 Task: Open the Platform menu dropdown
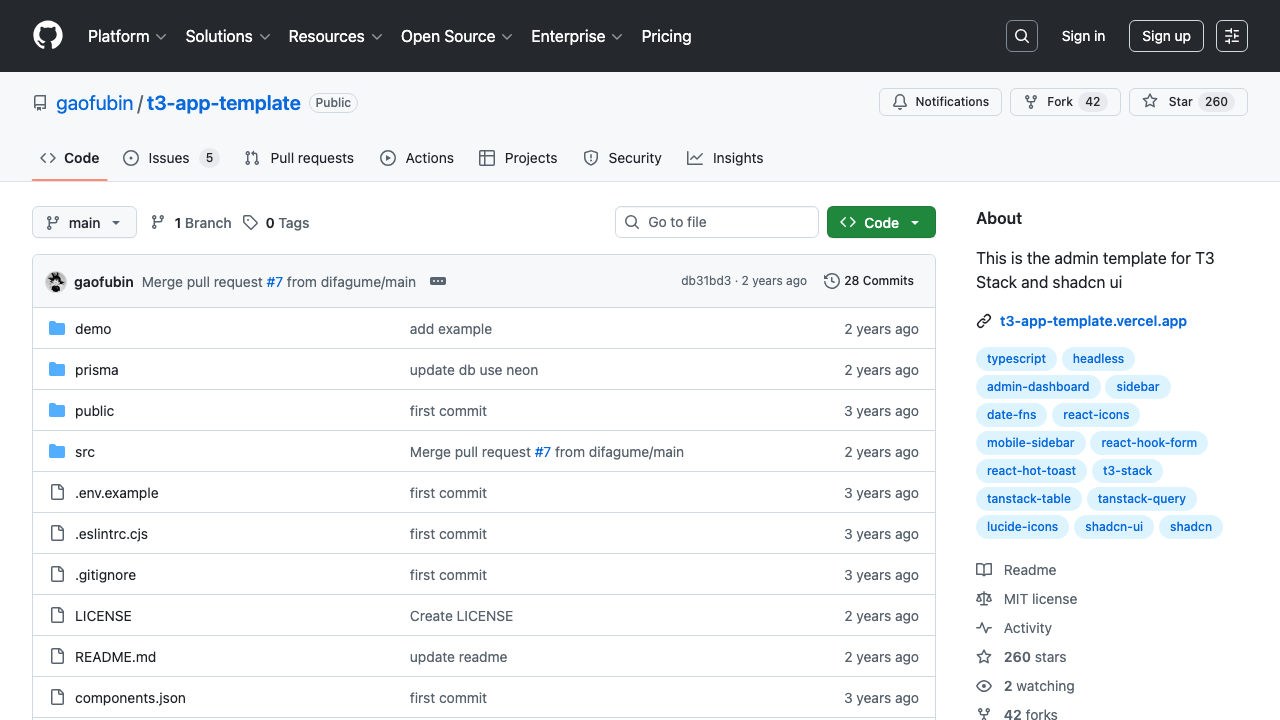click(127, 36)
